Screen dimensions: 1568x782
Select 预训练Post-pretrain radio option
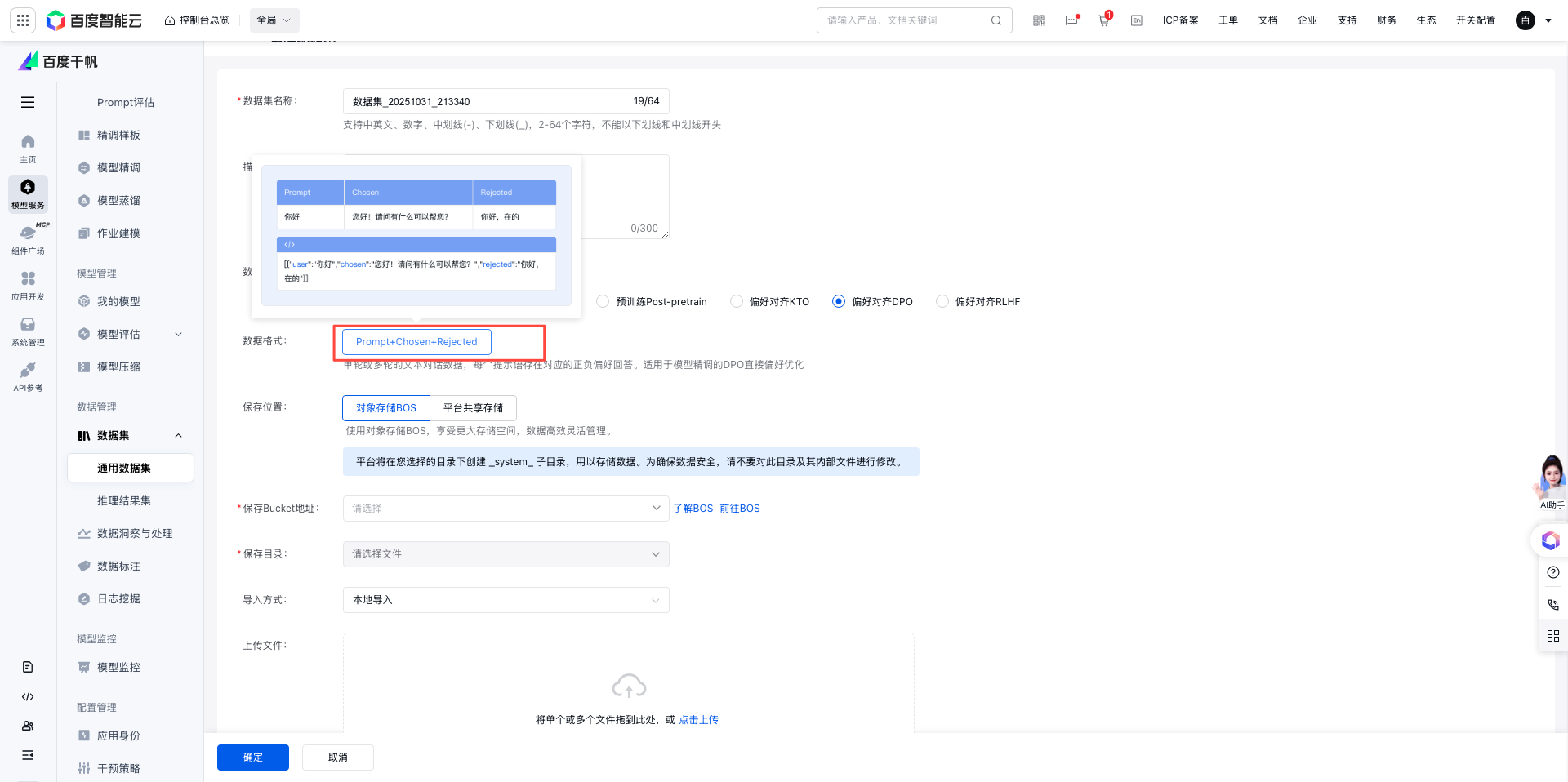coord(604,302)
